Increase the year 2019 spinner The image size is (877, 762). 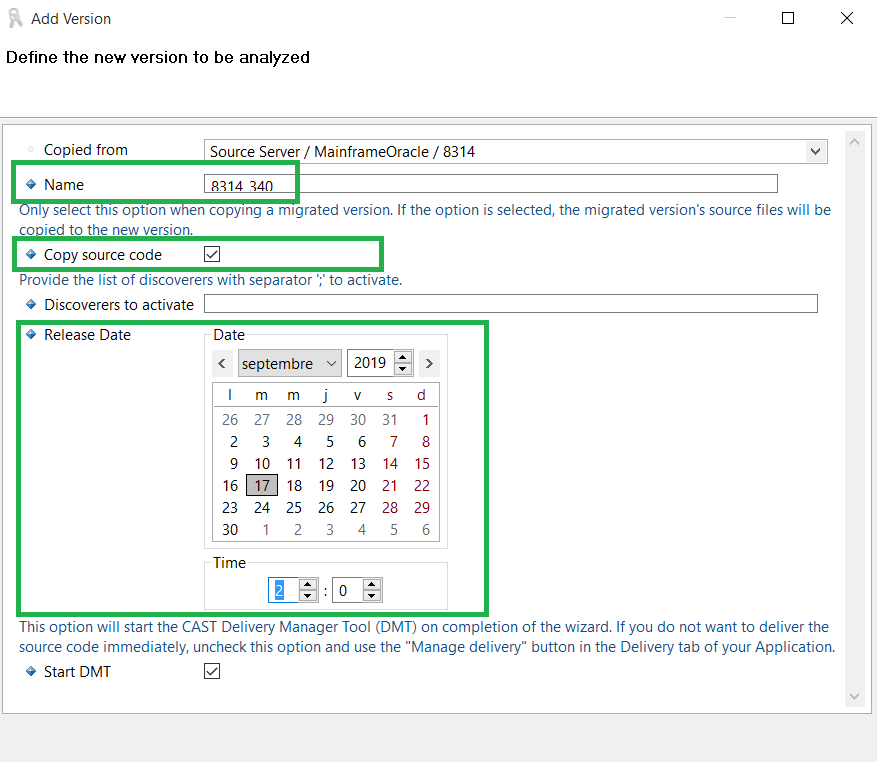pos(403,357)
